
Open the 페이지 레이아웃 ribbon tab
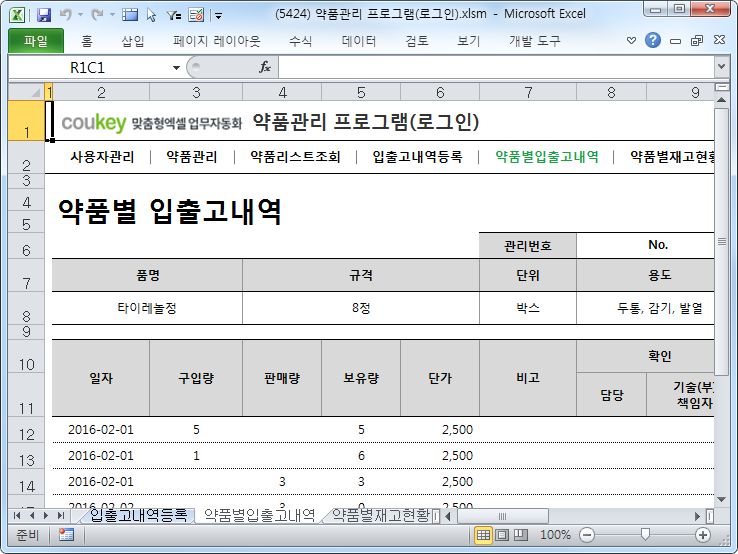(x=216, y=41)
